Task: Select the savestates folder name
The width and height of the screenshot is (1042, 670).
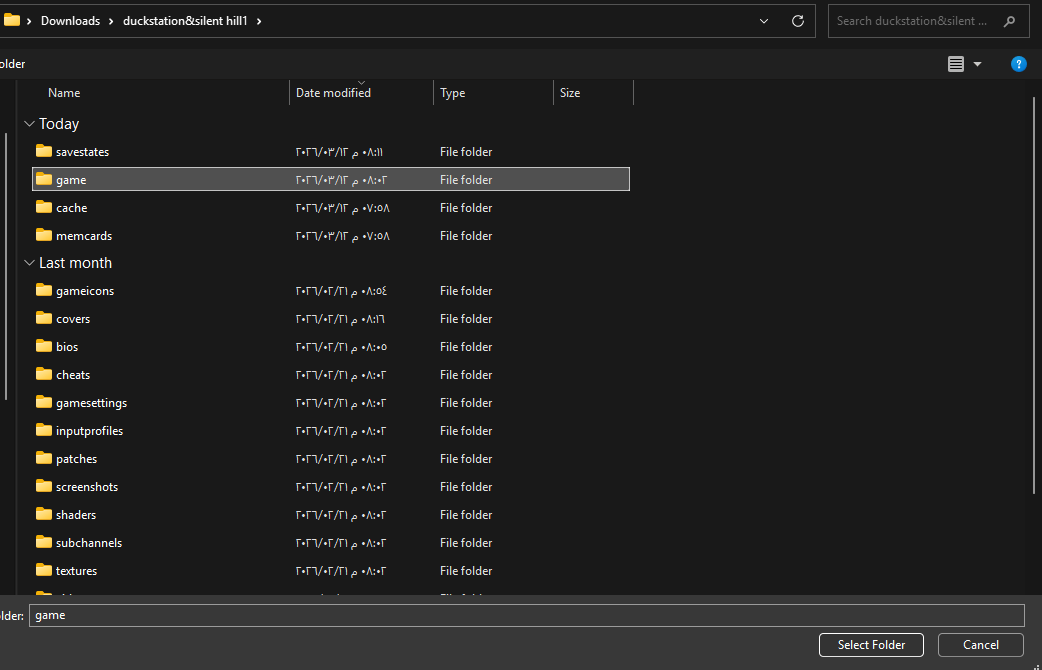Action: click(x=82, y=152)
